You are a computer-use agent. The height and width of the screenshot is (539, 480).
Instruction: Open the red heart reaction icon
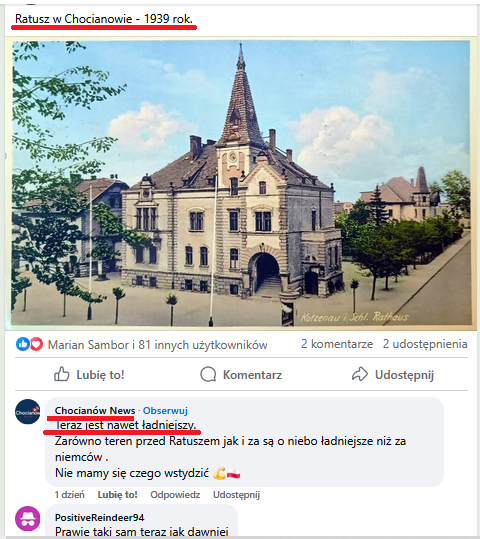[36, 344]
